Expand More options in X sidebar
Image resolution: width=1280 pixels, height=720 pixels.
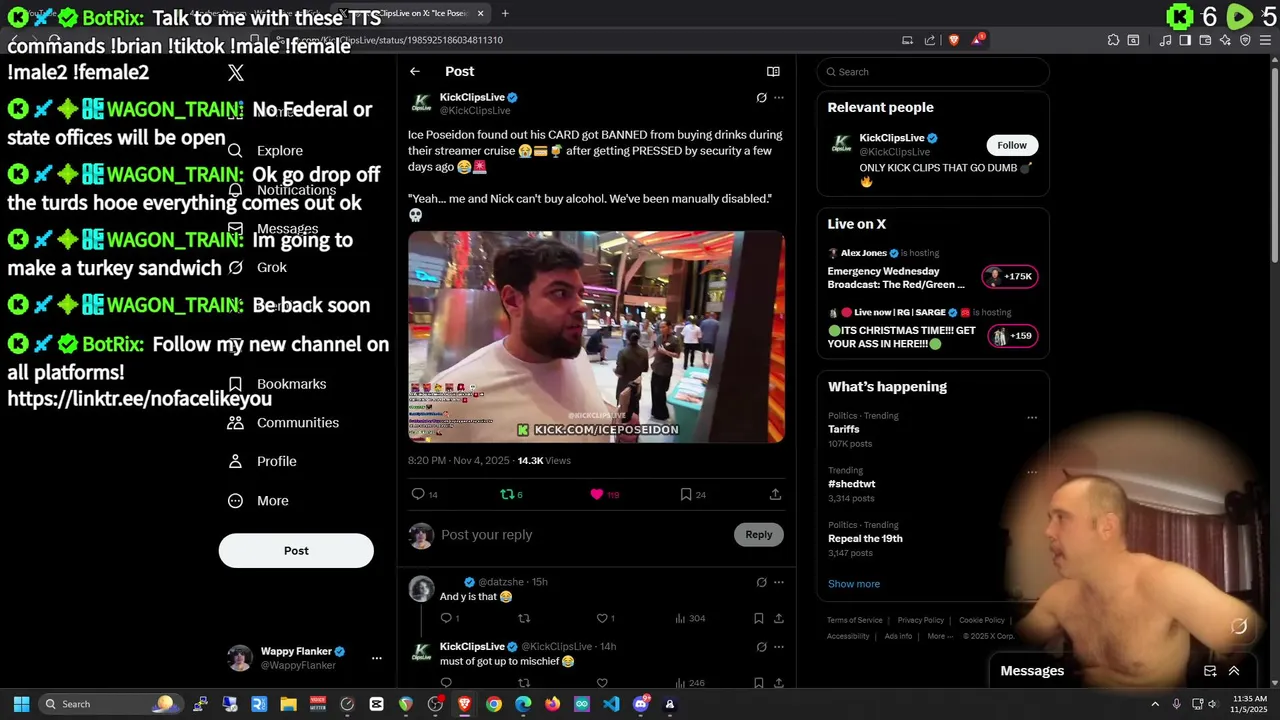(258, 500)
